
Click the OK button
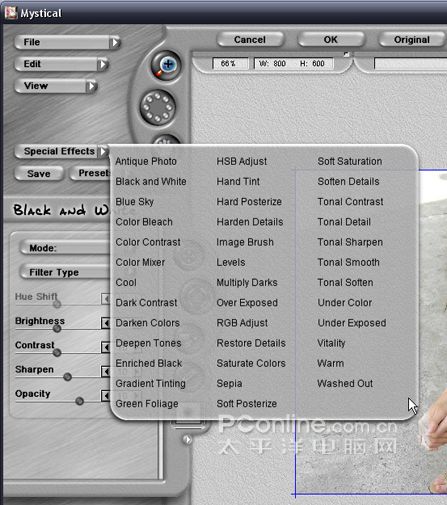[331, 40]
